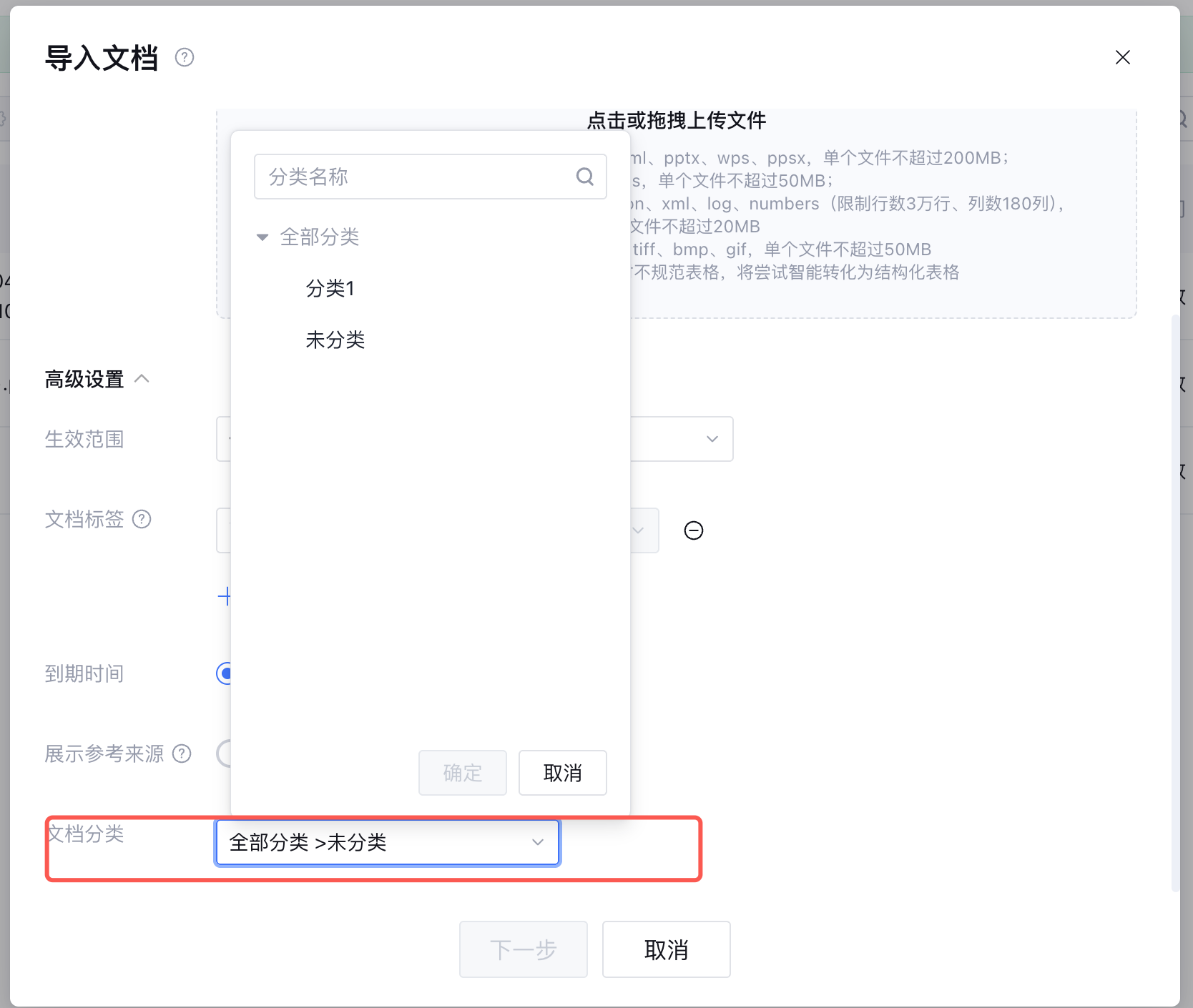
Task: Click the search magnifier icon in 分类名称 field
Action: tap(585, 177)
